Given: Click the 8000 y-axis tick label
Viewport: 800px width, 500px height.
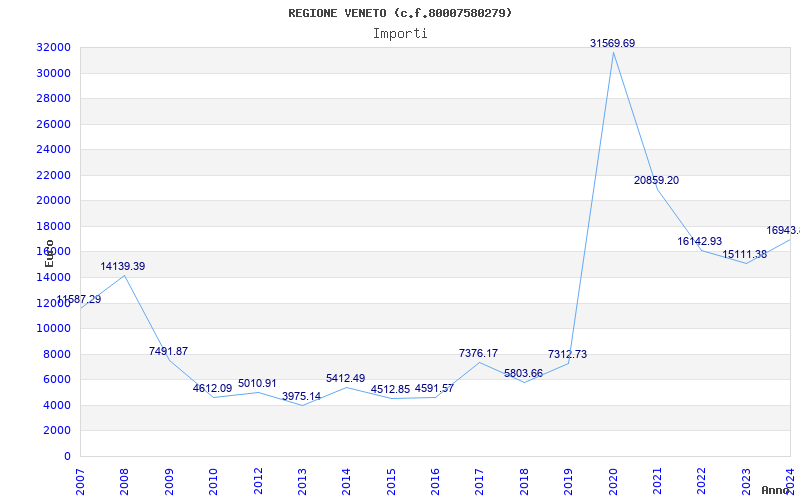Looking at the screenshot, I should point(56,354).
